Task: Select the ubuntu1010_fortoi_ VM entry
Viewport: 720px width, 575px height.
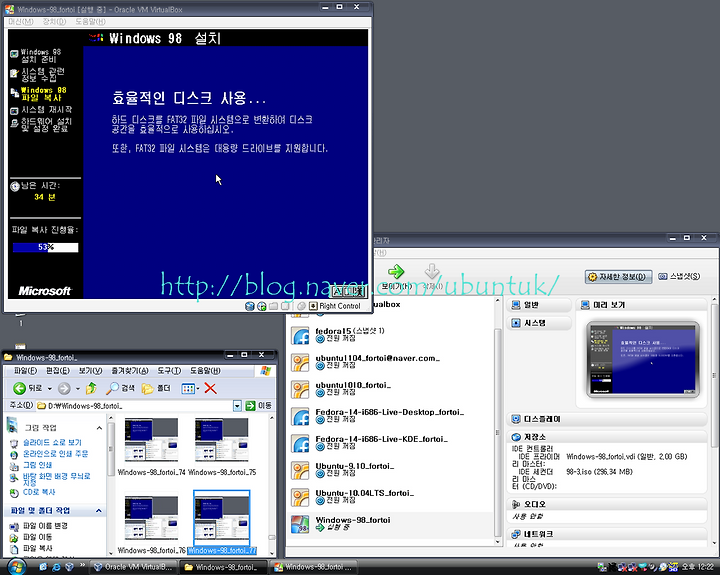Action: 391,389
